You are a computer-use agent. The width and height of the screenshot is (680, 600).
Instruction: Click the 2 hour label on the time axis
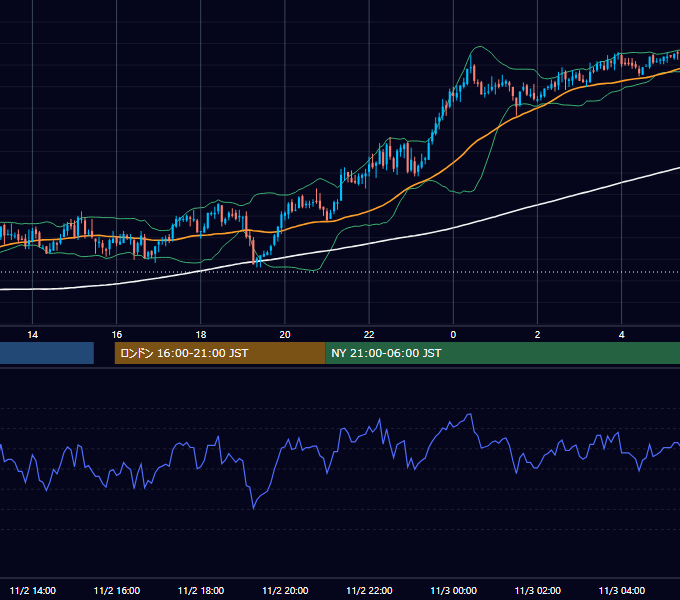(537, 335)
